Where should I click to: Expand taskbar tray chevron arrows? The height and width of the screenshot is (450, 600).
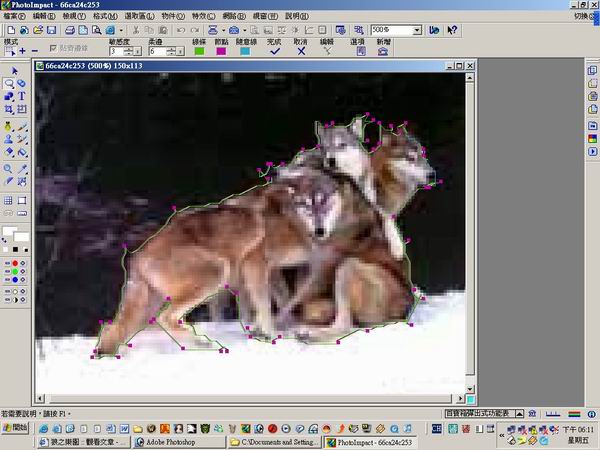(x=502, y=435)
